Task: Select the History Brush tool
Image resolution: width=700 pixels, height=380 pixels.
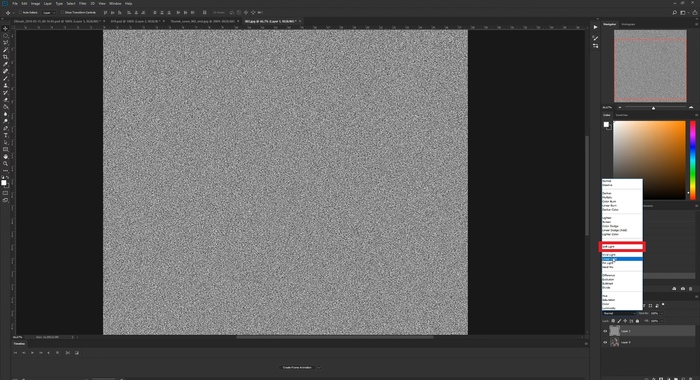Action: 5,93
